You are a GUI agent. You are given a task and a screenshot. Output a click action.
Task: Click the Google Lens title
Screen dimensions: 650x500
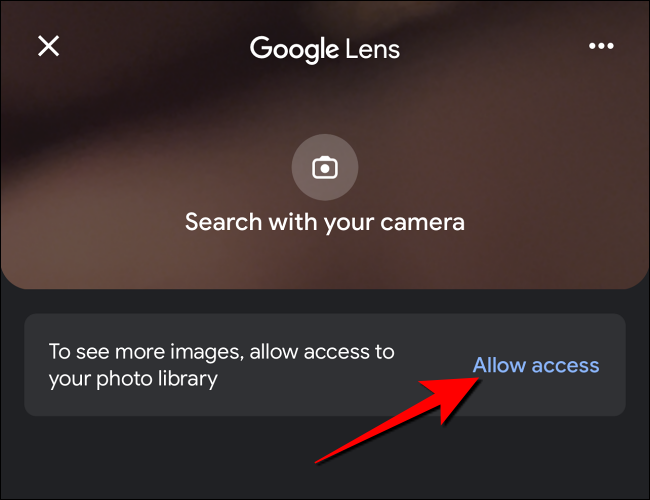point(325,49)
